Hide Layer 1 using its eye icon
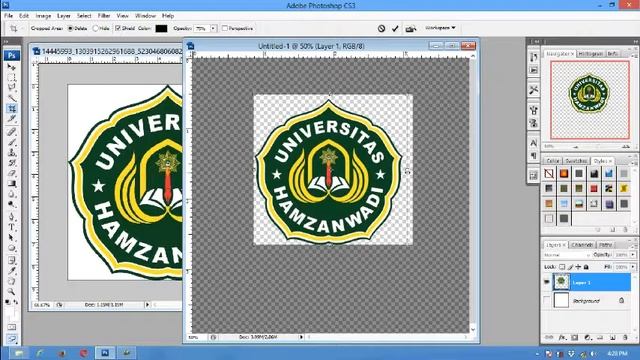640x360 pixels. click(x=547, y=282)
